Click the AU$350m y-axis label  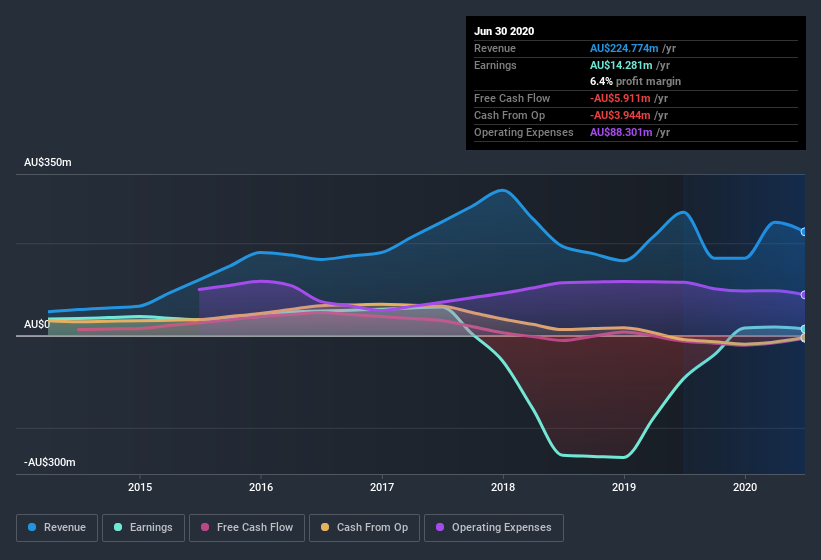49,162
